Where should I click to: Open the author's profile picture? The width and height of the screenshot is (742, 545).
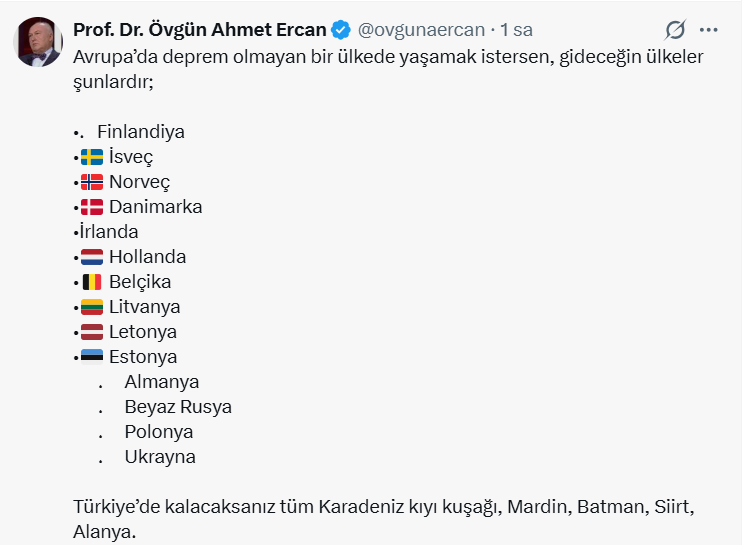pos(38,42)
